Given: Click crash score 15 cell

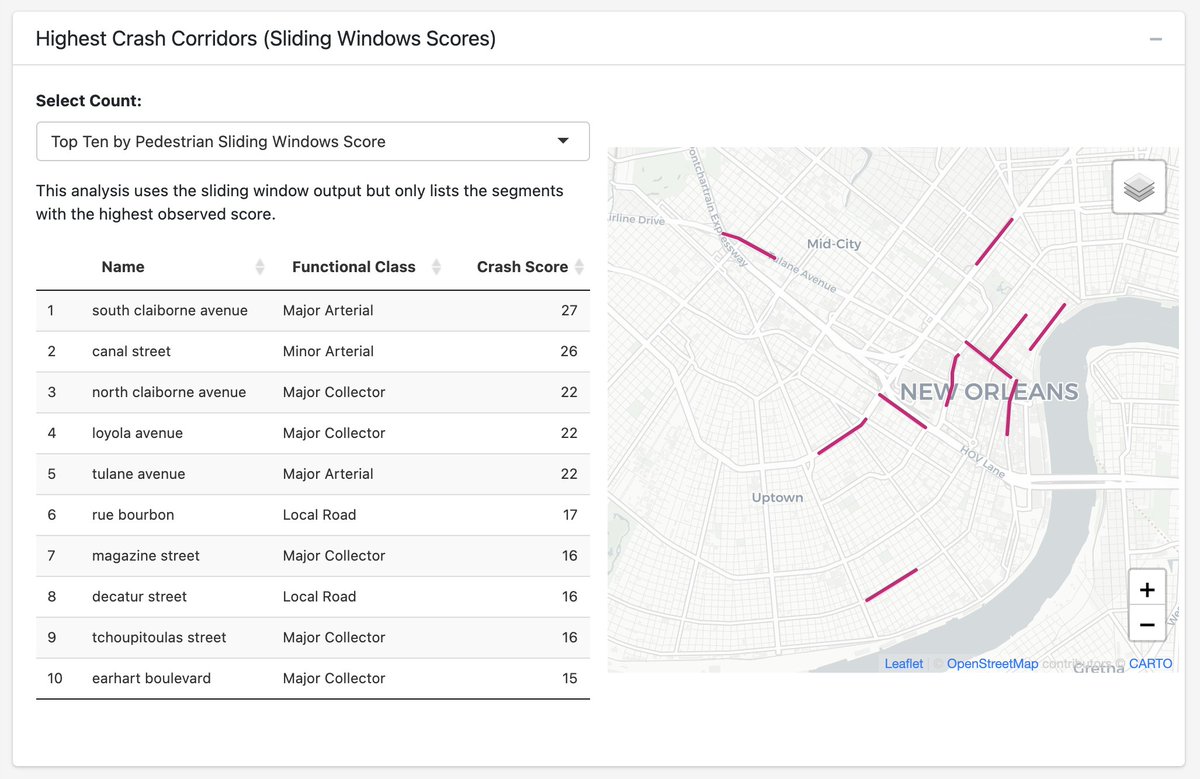Looking at the screenshot, I should [x=569, y=679].
